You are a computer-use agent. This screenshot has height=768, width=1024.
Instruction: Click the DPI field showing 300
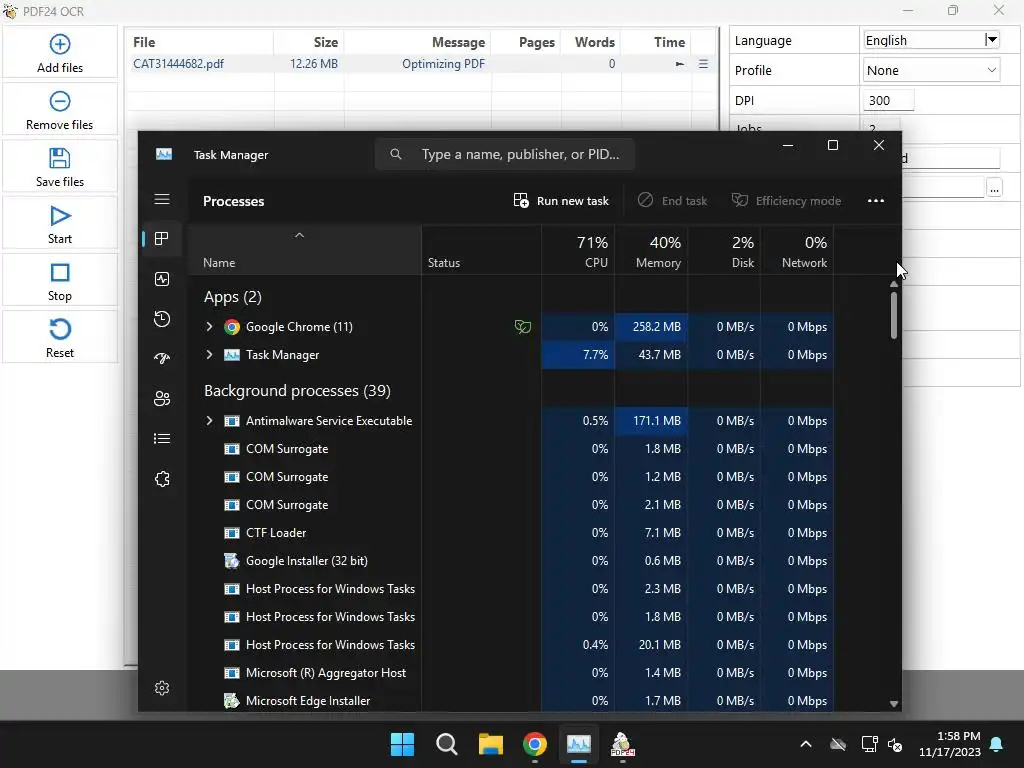pyautogui.click(x=888, y=101)
